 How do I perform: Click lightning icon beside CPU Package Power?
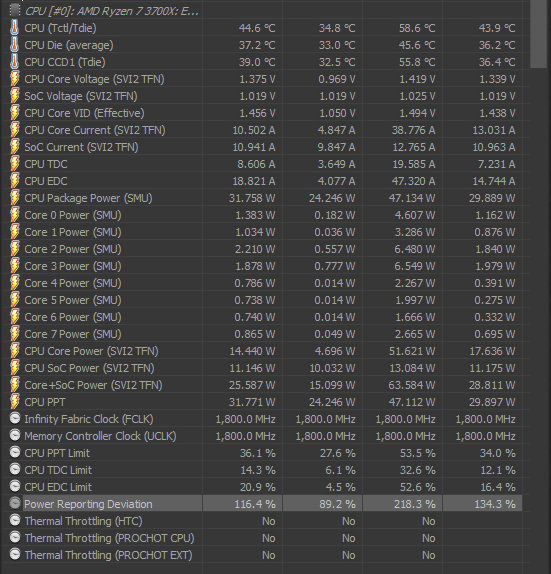[15, 198]
